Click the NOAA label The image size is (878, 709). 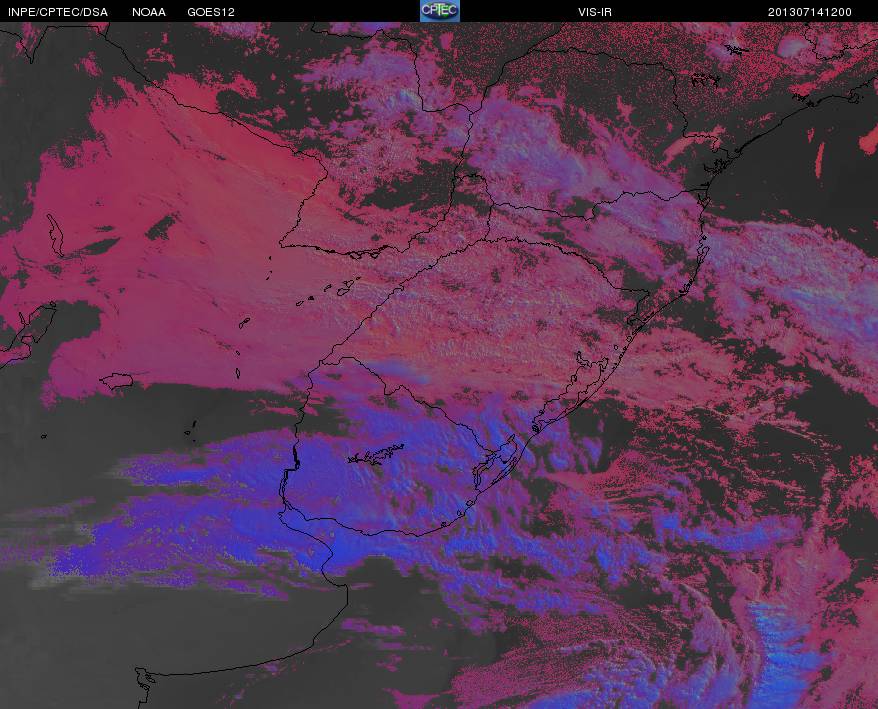click(x=148, y=12)
